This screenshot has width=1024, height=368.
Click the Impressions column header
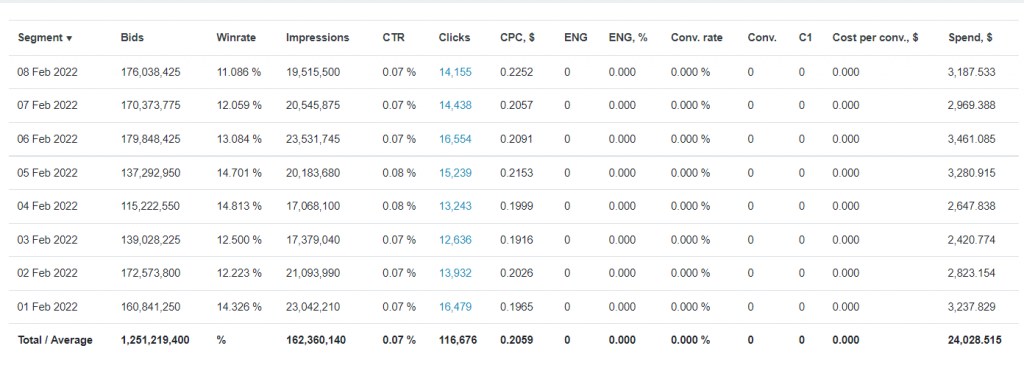pyautogui.click(x=317, y=38)
